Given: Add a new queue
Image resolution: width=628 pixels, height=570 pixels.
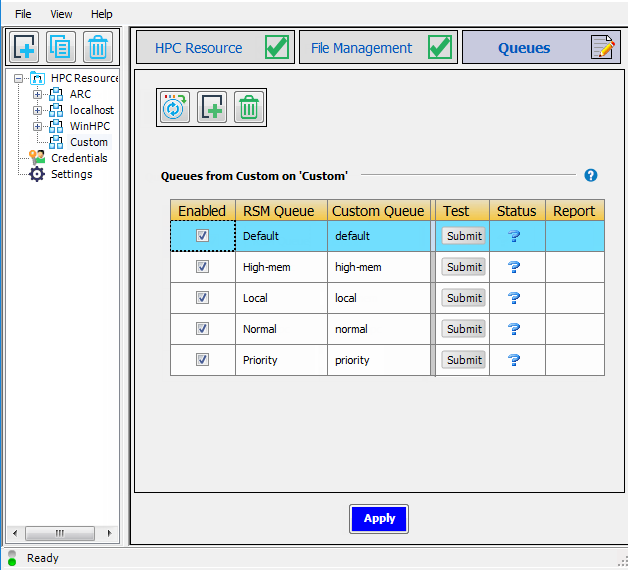Looking at the screenshot, I should [x=212, y=107].
